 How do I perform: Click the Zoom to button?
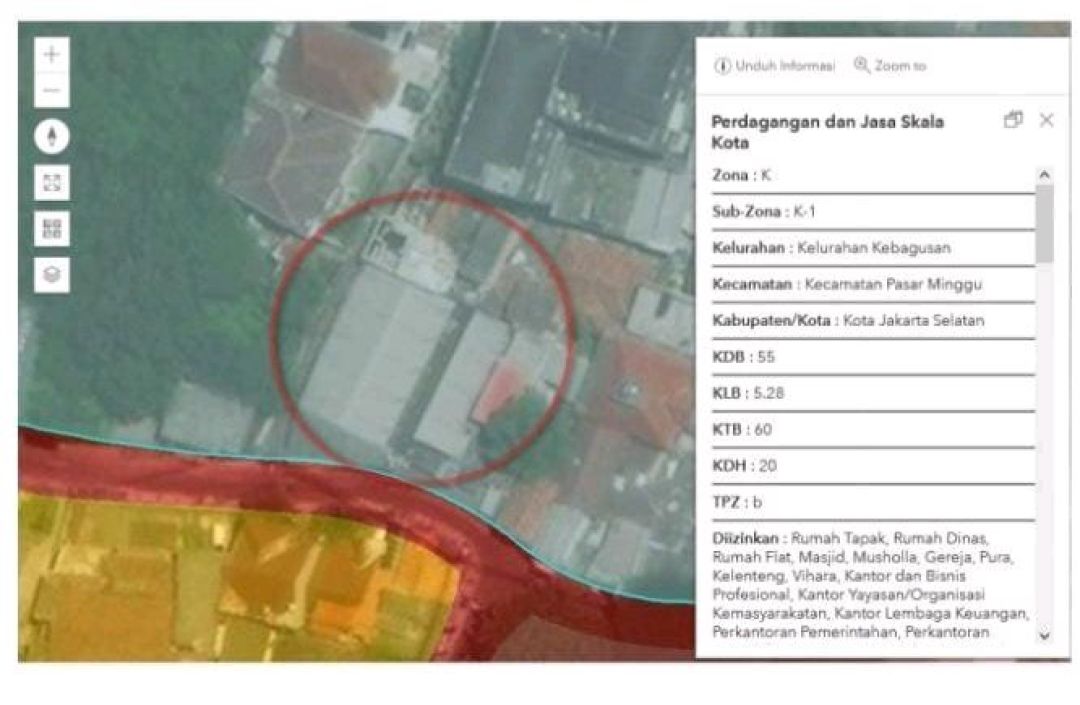(890, 66)
